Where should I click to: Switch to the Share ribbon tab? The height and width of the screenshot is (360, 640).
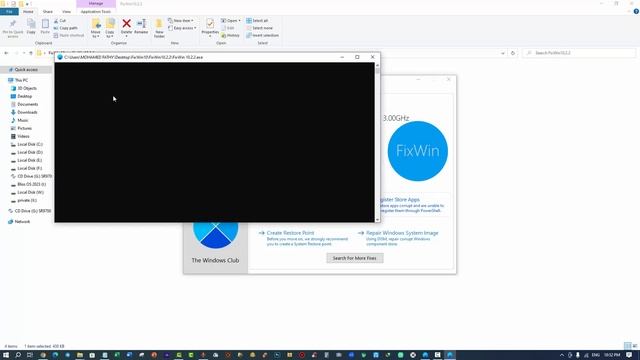[x=48, y=12]
